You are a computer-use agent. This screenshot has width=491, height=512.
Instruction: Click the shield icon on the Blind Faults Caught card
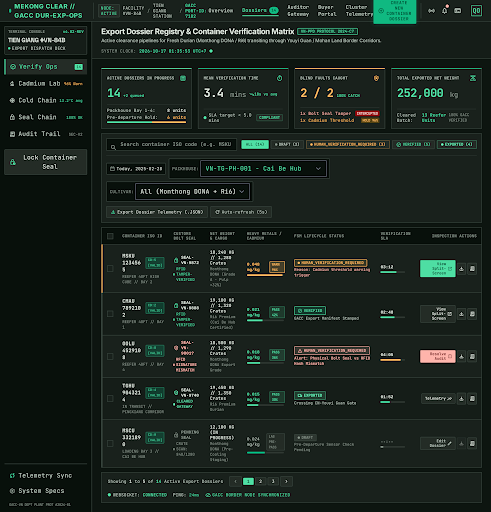(376, 78)
